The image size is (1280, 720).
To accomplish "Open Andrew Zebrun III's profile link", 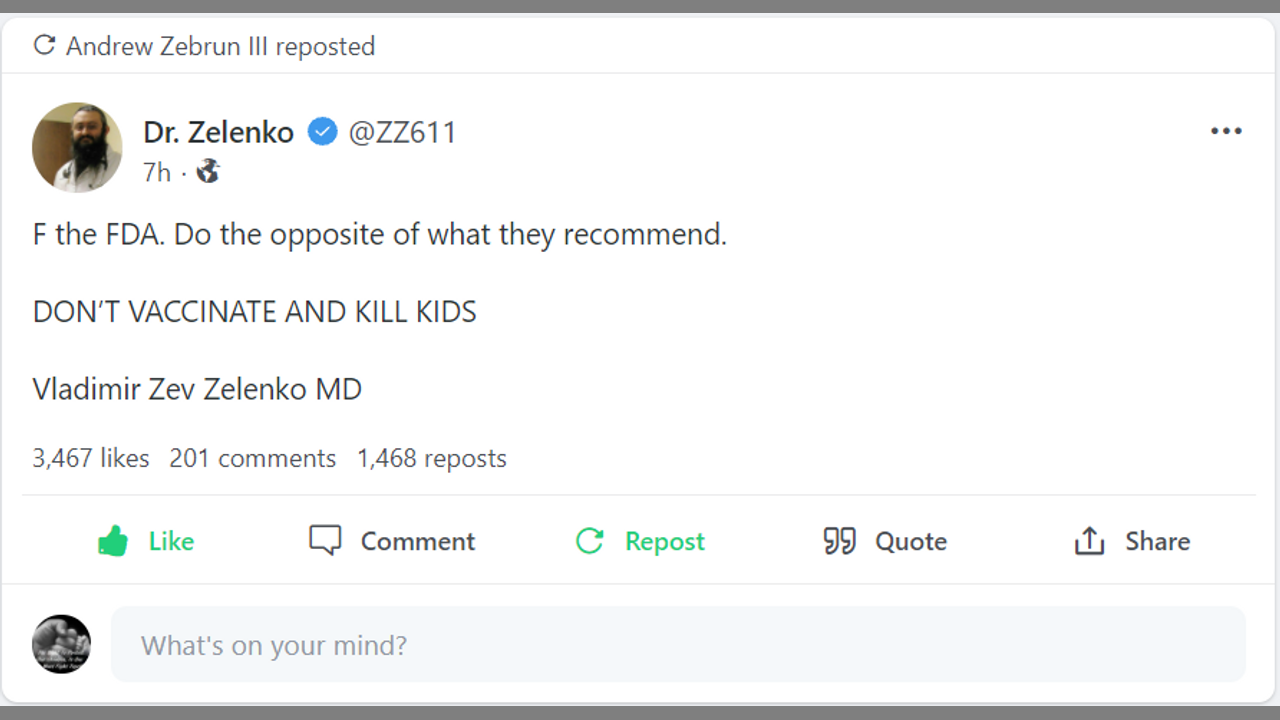I will (x=167, y=46).
